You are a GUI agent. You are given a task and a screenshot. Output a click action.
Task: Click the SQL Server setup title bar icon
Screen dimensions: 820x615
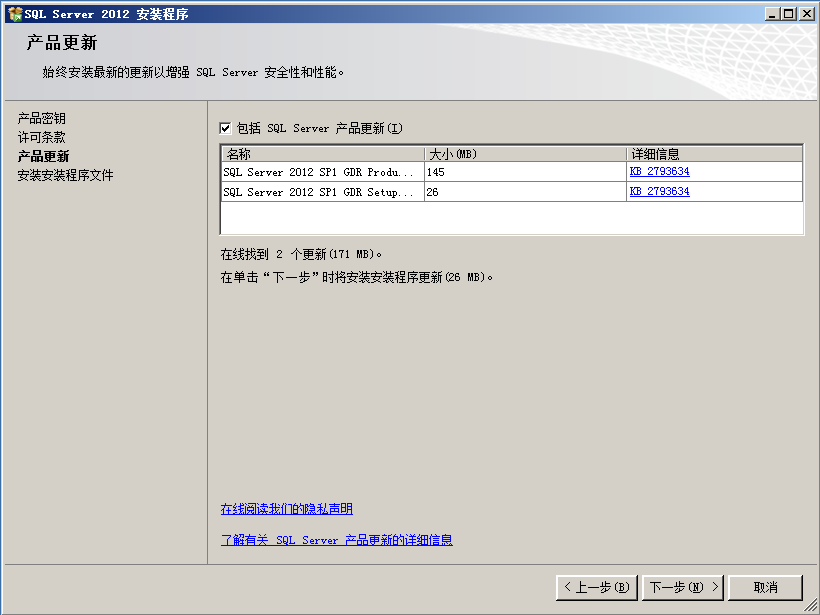point(15,14)
